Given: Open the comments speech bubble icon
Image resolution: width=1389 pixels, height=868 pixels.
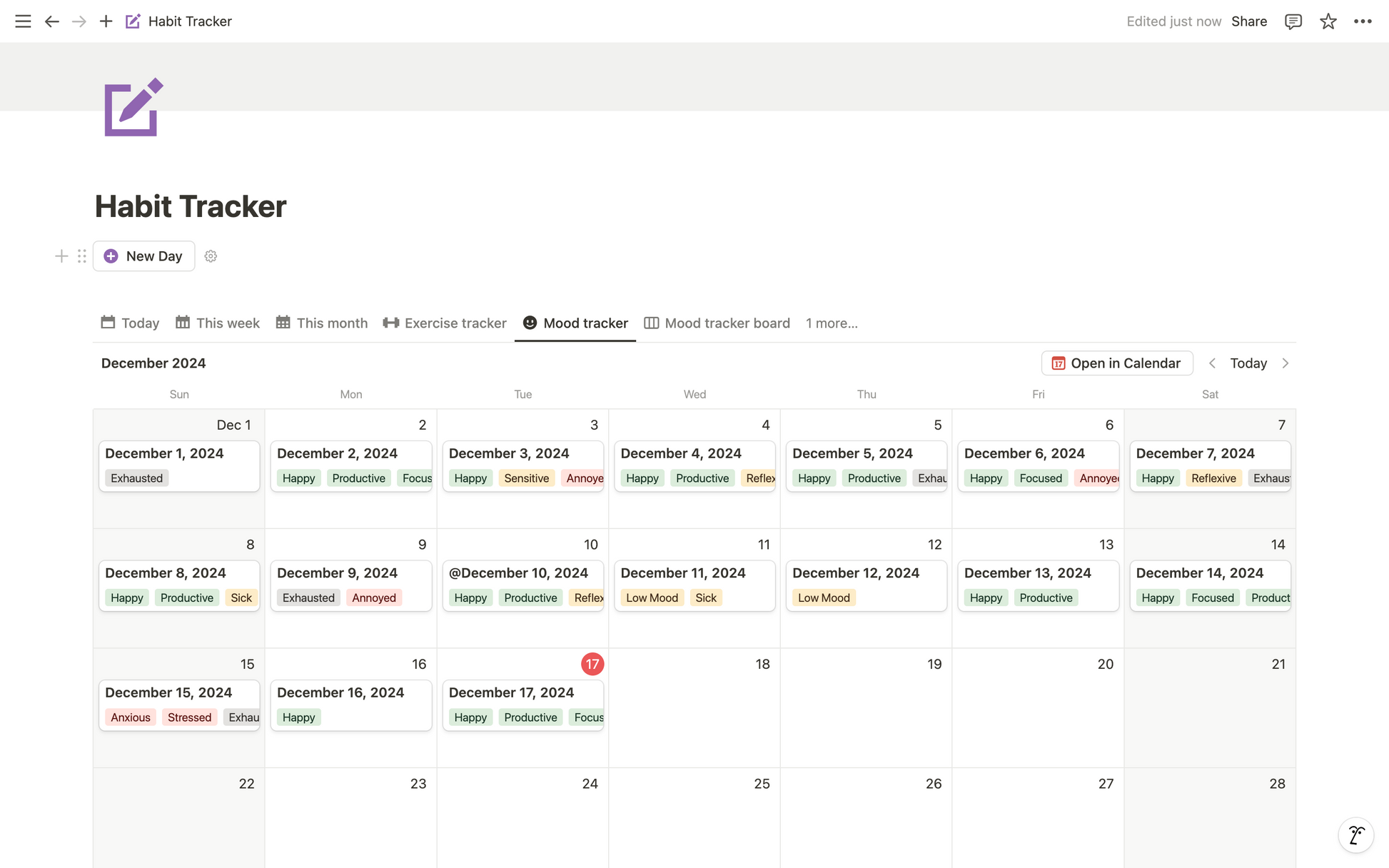Looking at the screenshot, I should coord(1293,21).
